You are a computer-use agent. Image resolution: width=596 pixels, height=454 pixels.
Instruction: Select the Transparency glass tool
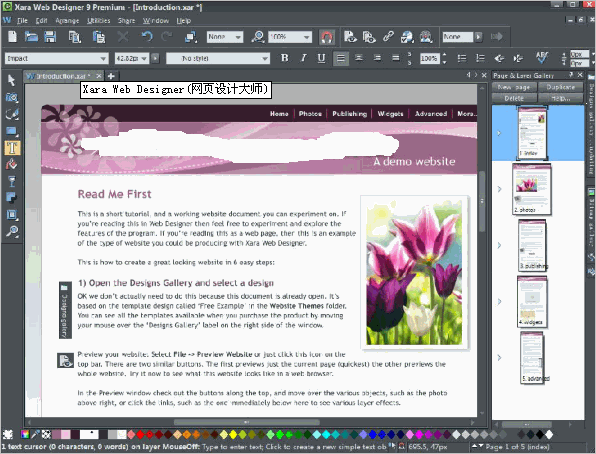pos(11,181)
